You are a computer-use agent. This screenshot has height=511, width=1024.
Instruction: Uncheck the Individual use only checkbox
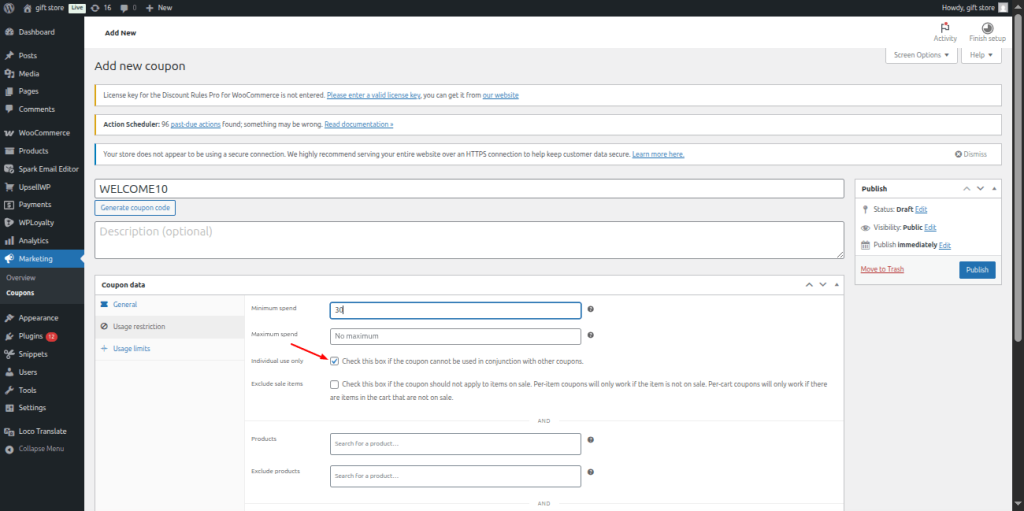pyautogui.click(x=334, y=361)
